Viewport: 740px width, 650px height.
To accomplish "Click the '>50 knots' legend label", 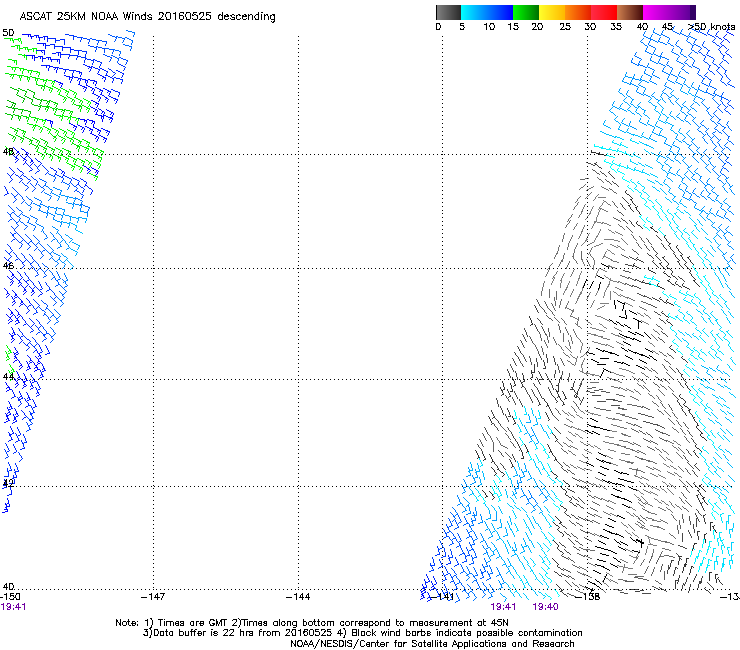I will click(711, 27).
